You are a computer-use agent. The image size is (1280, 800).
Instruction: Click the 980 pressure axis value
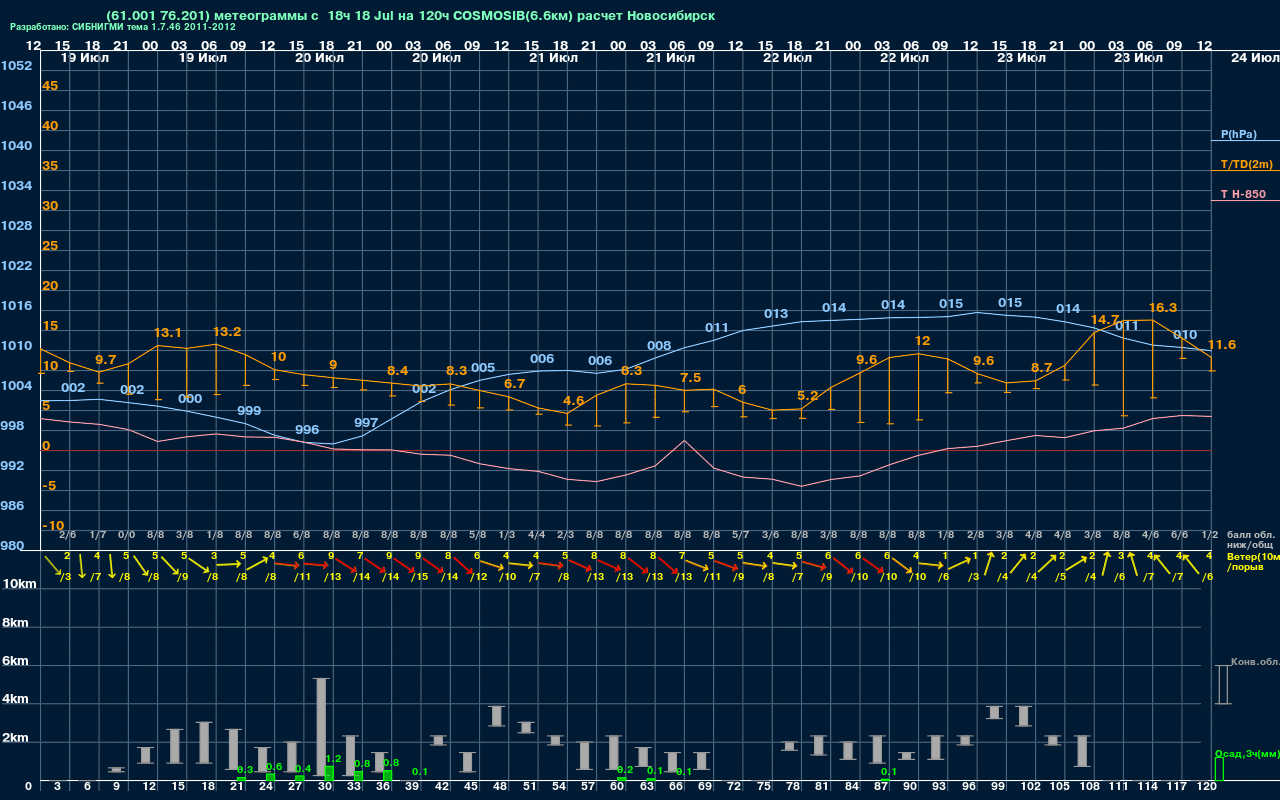[12, 546]
